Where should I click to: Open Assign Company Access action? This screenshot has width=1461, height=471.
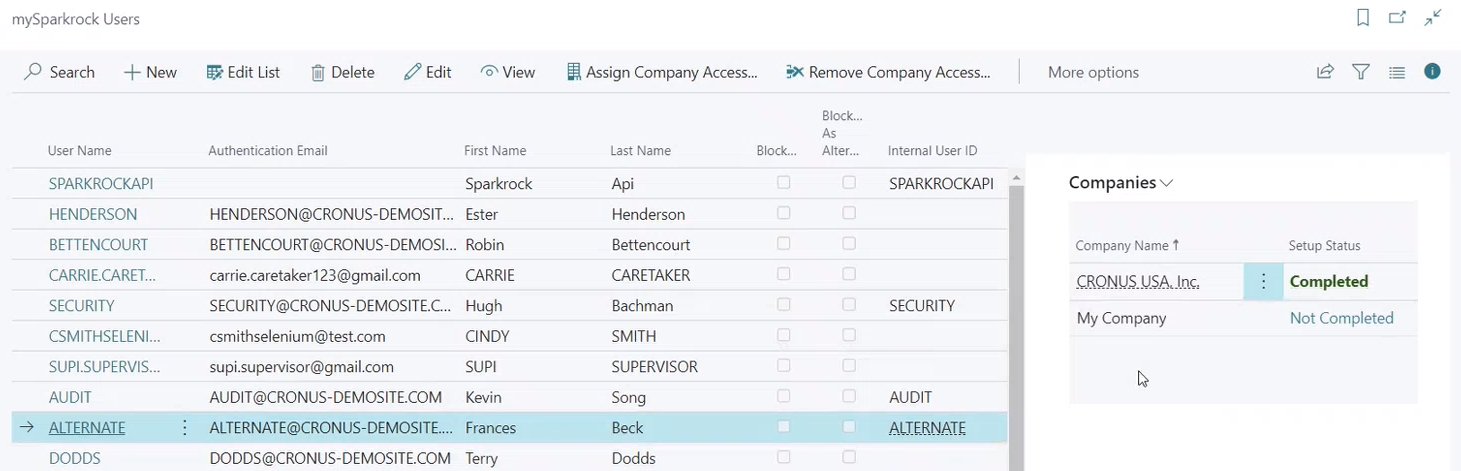[x=662, y=72]
